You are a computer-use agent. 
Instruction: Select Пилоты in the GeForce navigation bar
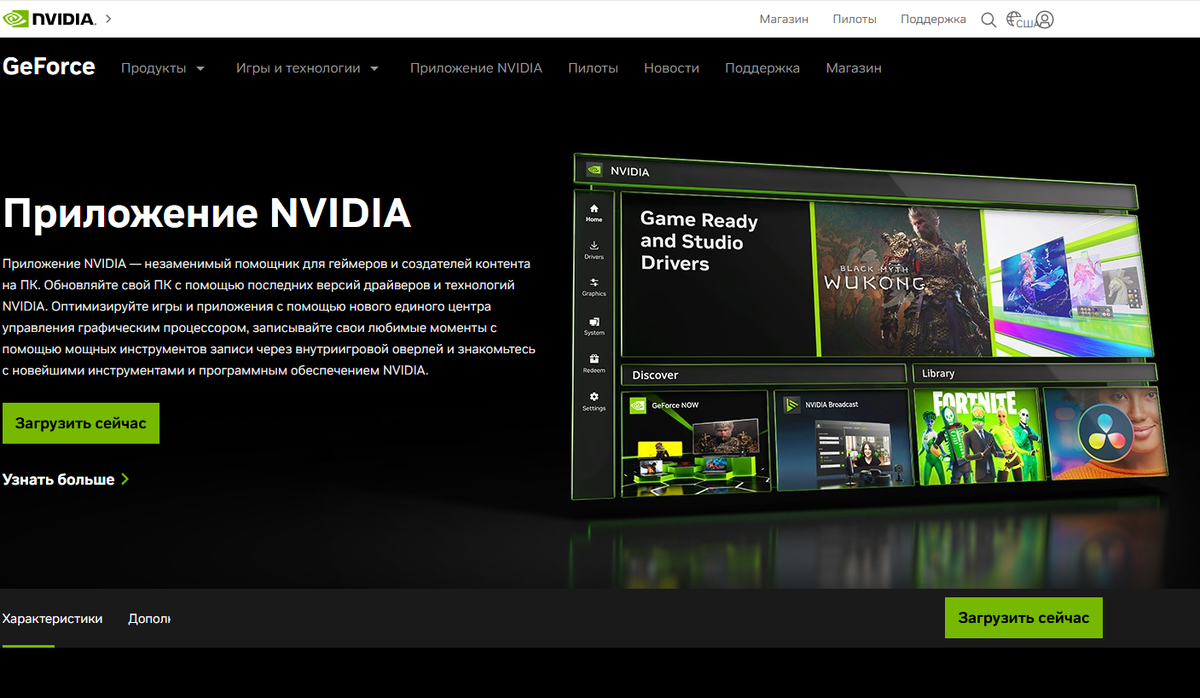pos(593,68)
